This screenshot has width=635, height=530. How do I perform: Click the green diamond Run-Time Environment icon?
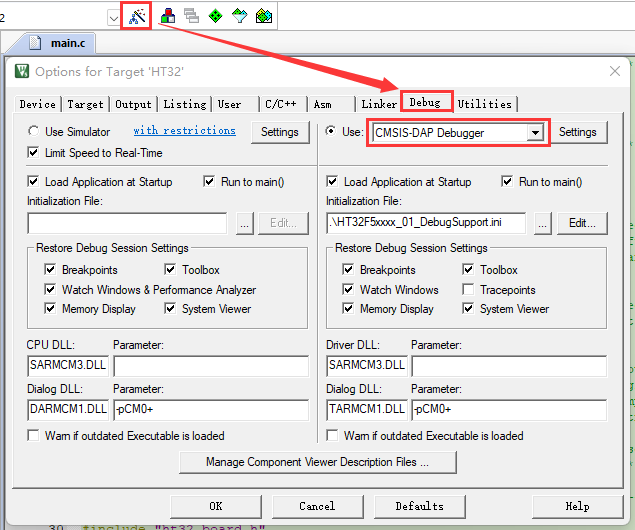click(215, 16)
